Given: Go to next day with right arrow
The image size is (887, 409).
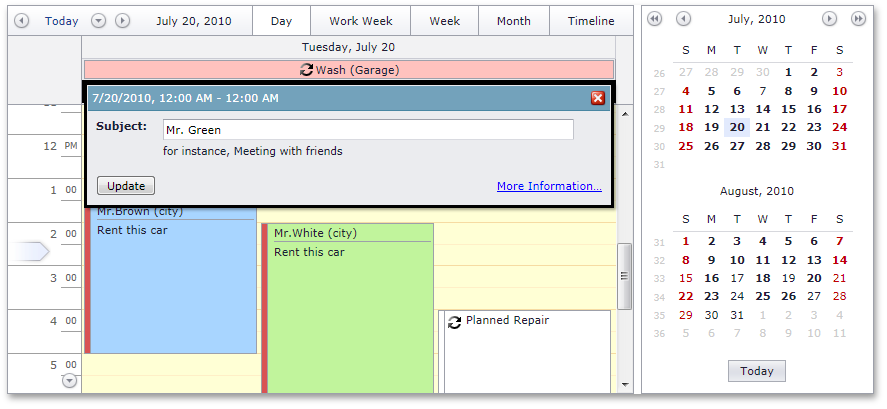Looking at the screenshot, I should point(122,21).
